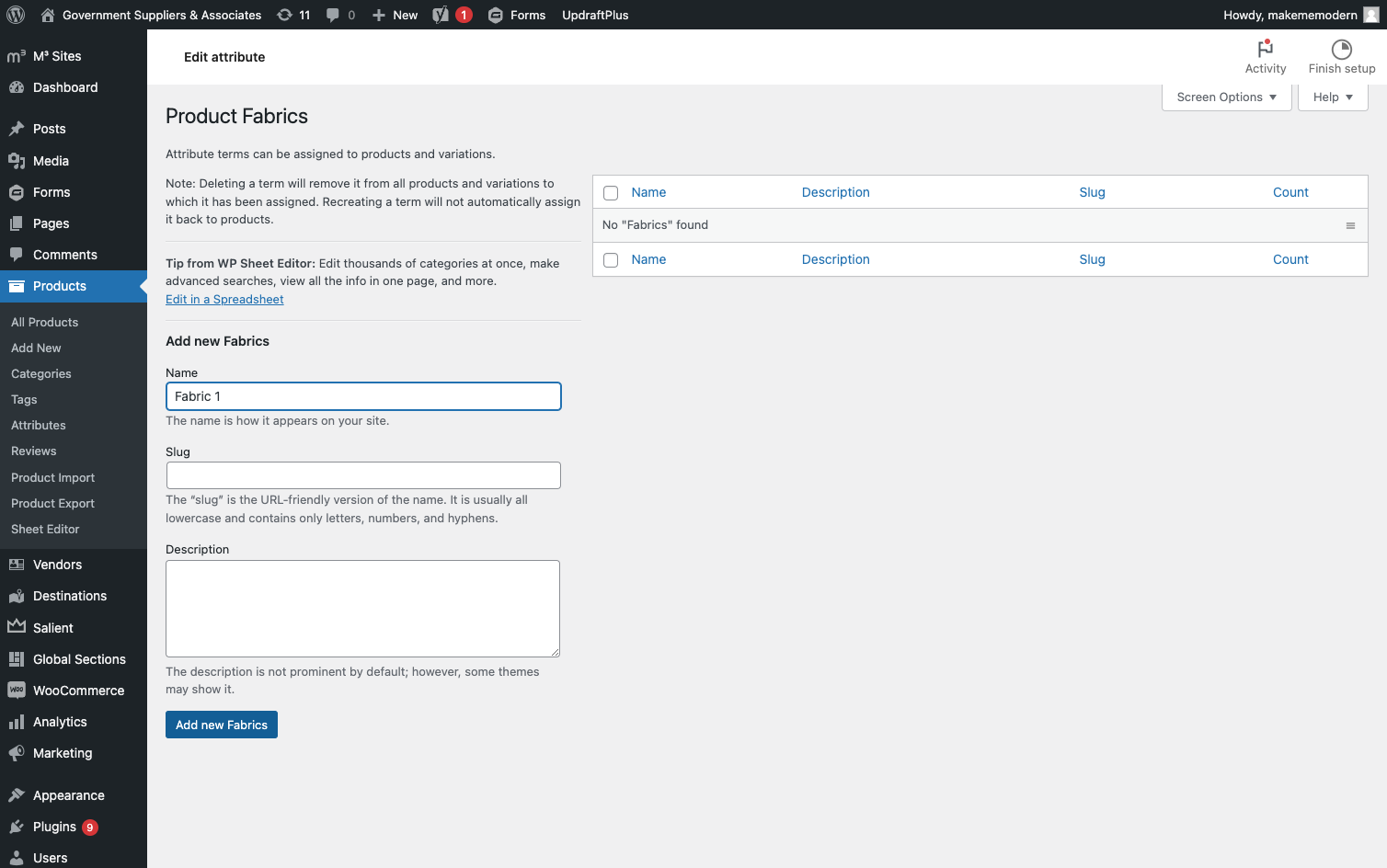Open the Categories submenu under Products
This screenshot has width=1387, height=868.
click(41, 374)
